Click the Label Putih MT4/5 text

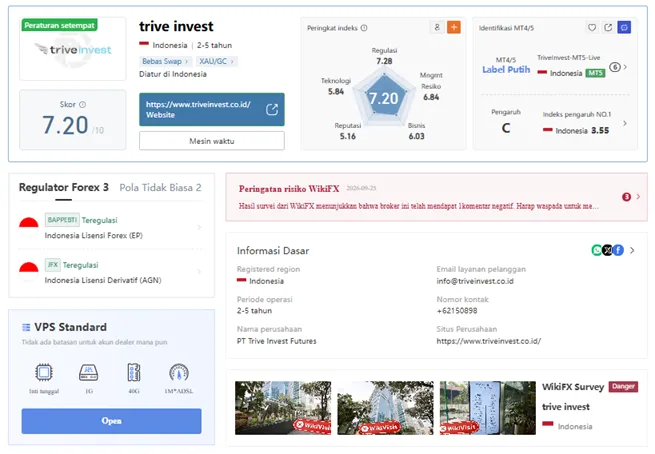[x=506, y=69]
